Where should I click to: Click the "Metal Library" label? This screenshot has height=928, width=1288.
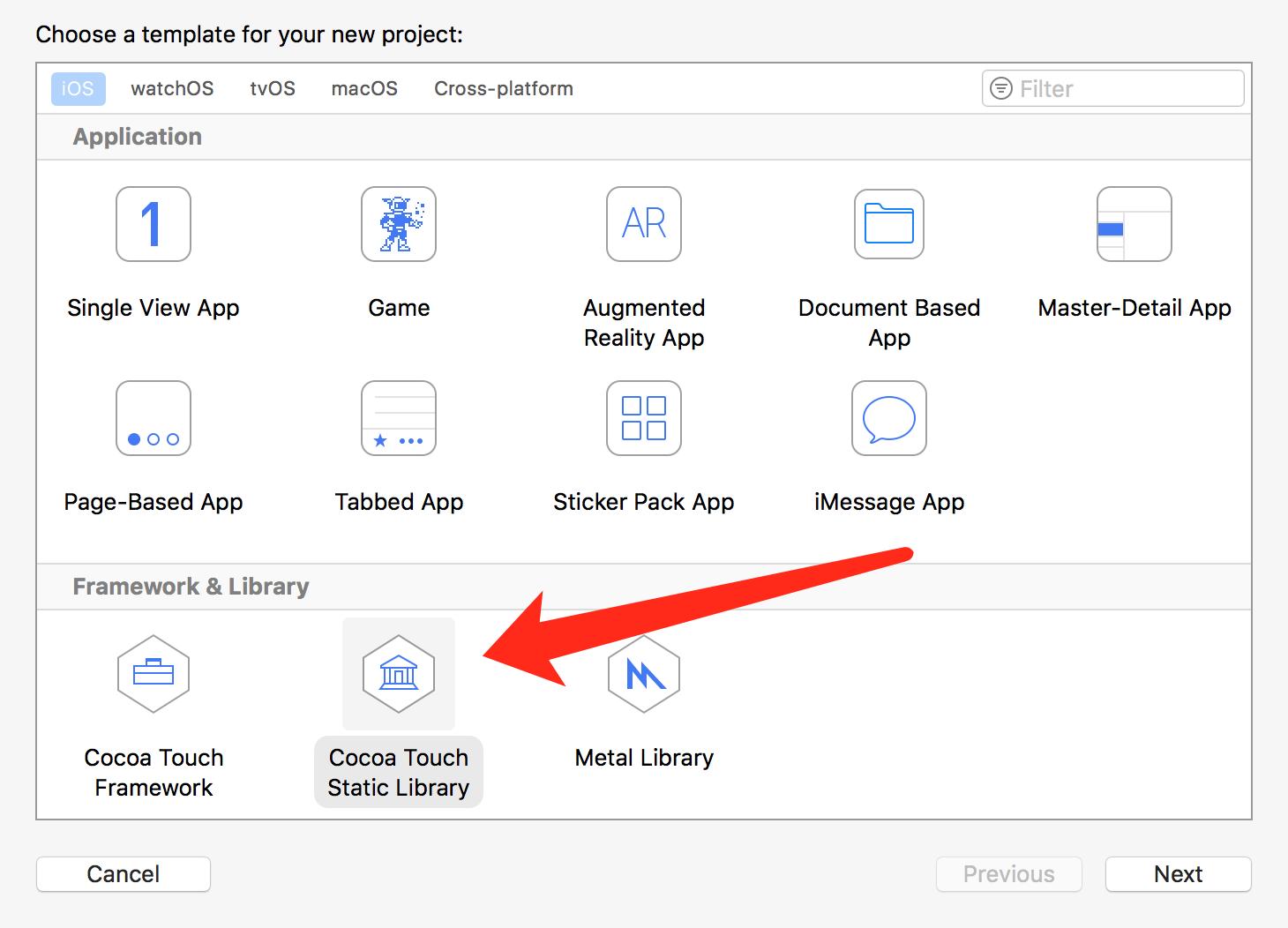pyautogui.click(x=644, y=758)
